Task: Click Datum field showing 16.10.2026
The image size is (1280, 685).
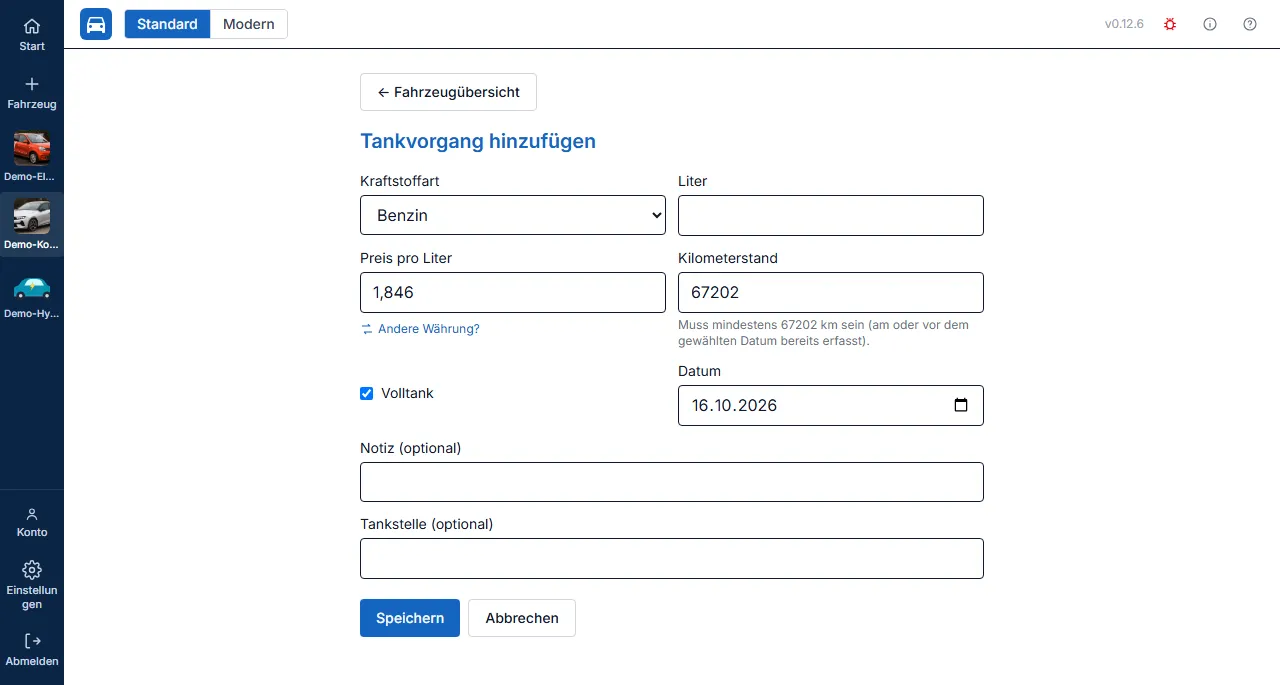Action: 831,405
